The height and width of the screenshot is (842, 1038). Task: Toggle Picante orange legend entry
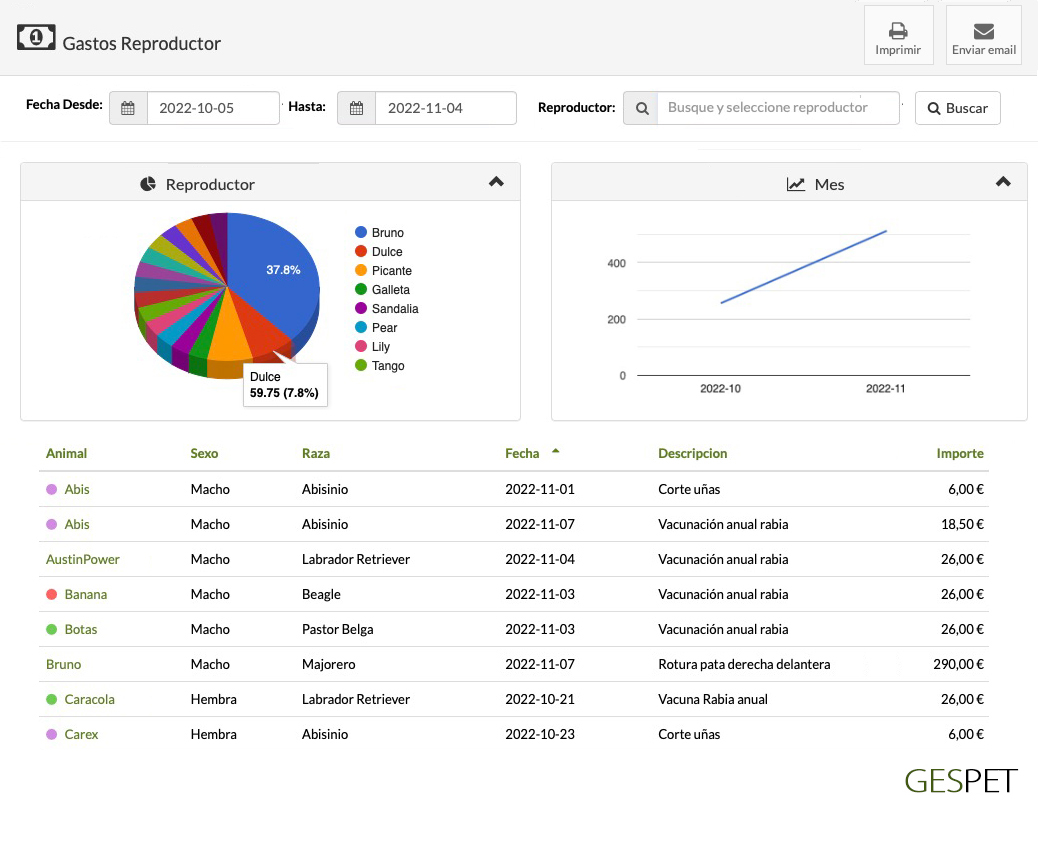[391, 271]
